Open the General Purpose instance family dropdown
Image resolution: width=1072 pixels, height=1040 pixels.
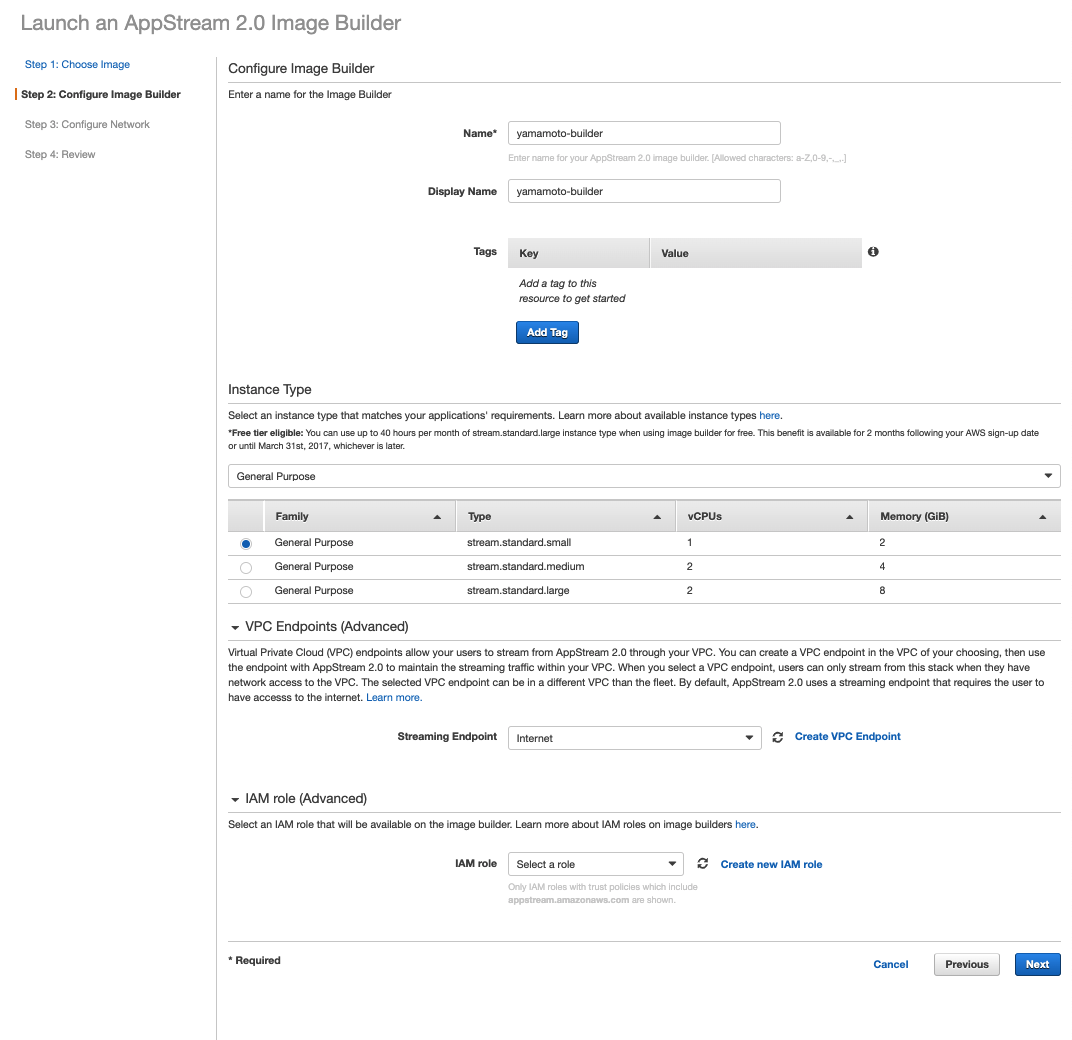click(644, 476)
